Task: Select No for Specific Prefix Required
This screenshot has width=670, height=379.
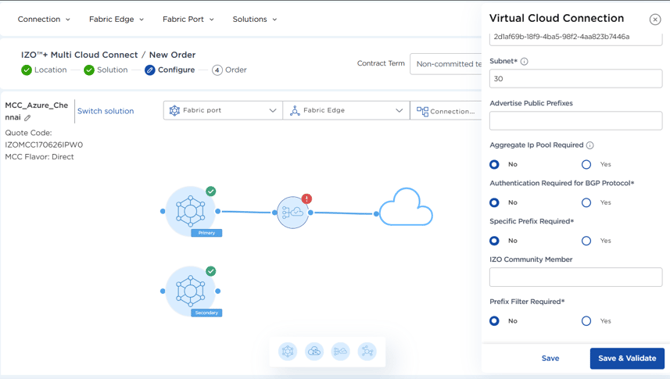Action: [494, 241]
